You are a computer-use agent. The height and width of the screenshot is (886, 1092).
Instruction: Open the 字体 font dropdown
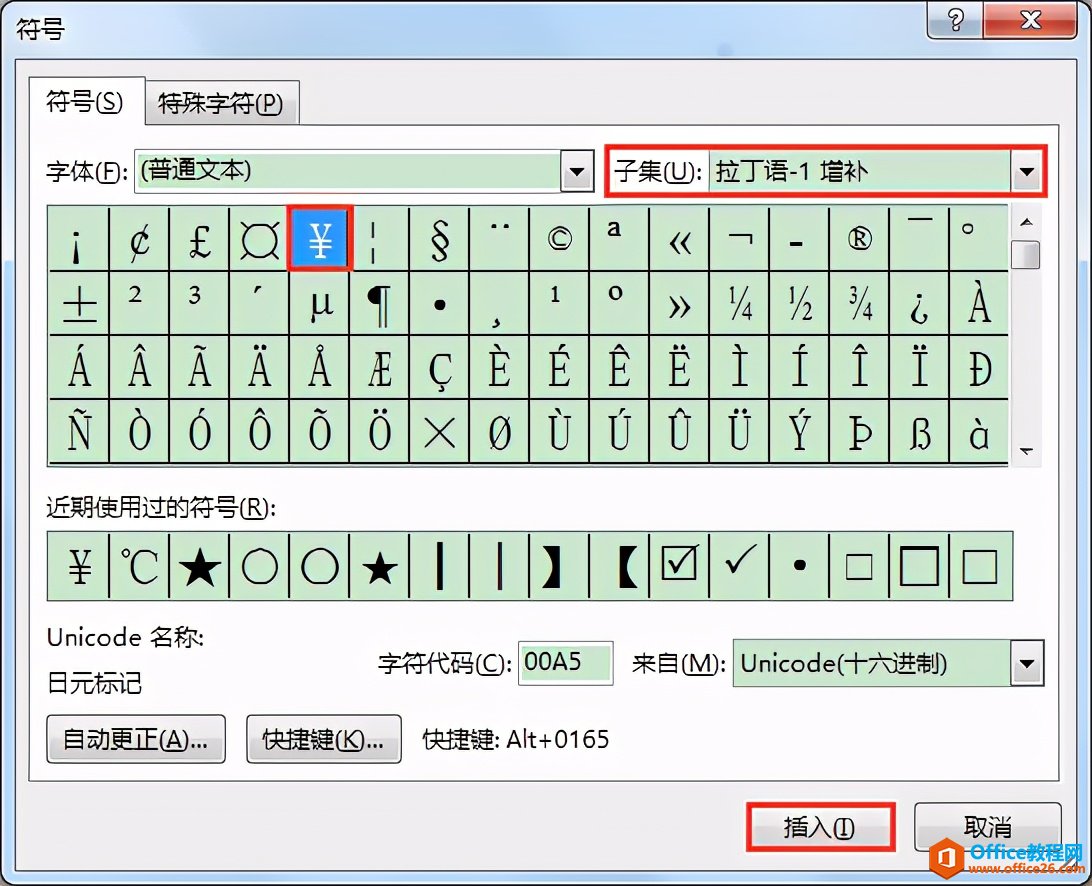tap(577, 171)
